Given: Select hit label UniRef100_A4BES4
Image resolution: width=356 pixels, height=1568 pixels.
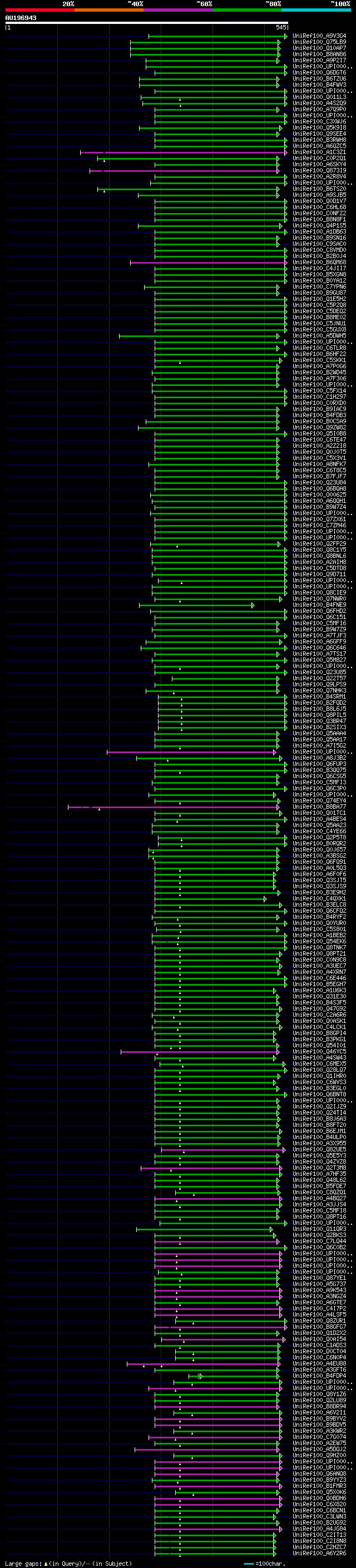Looking at the screenshot, I should click(x=319, y=819).
